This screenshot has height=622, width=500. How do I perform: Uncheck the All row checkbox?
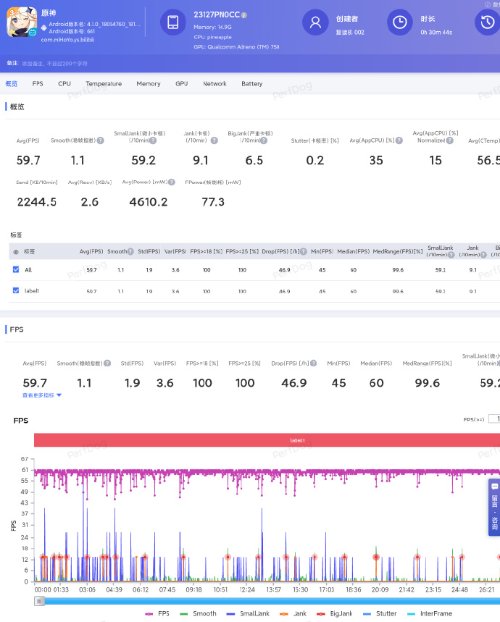(16, 269)
